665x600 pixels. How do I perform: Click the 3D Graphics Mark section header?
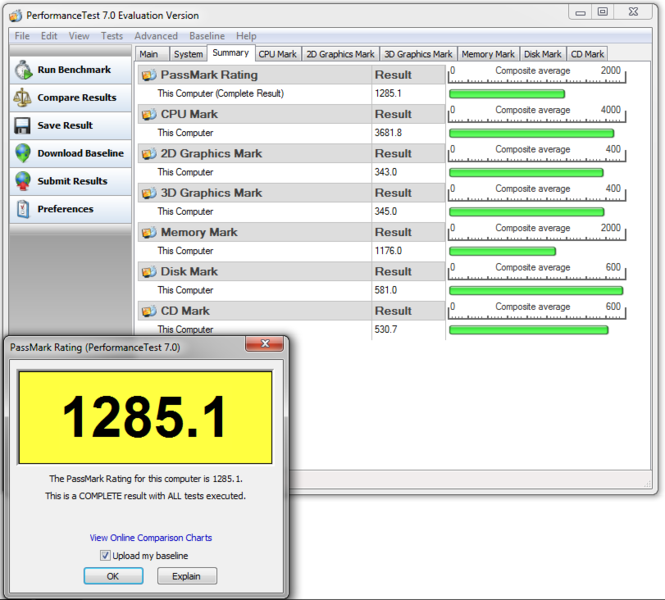coord(291,193)
